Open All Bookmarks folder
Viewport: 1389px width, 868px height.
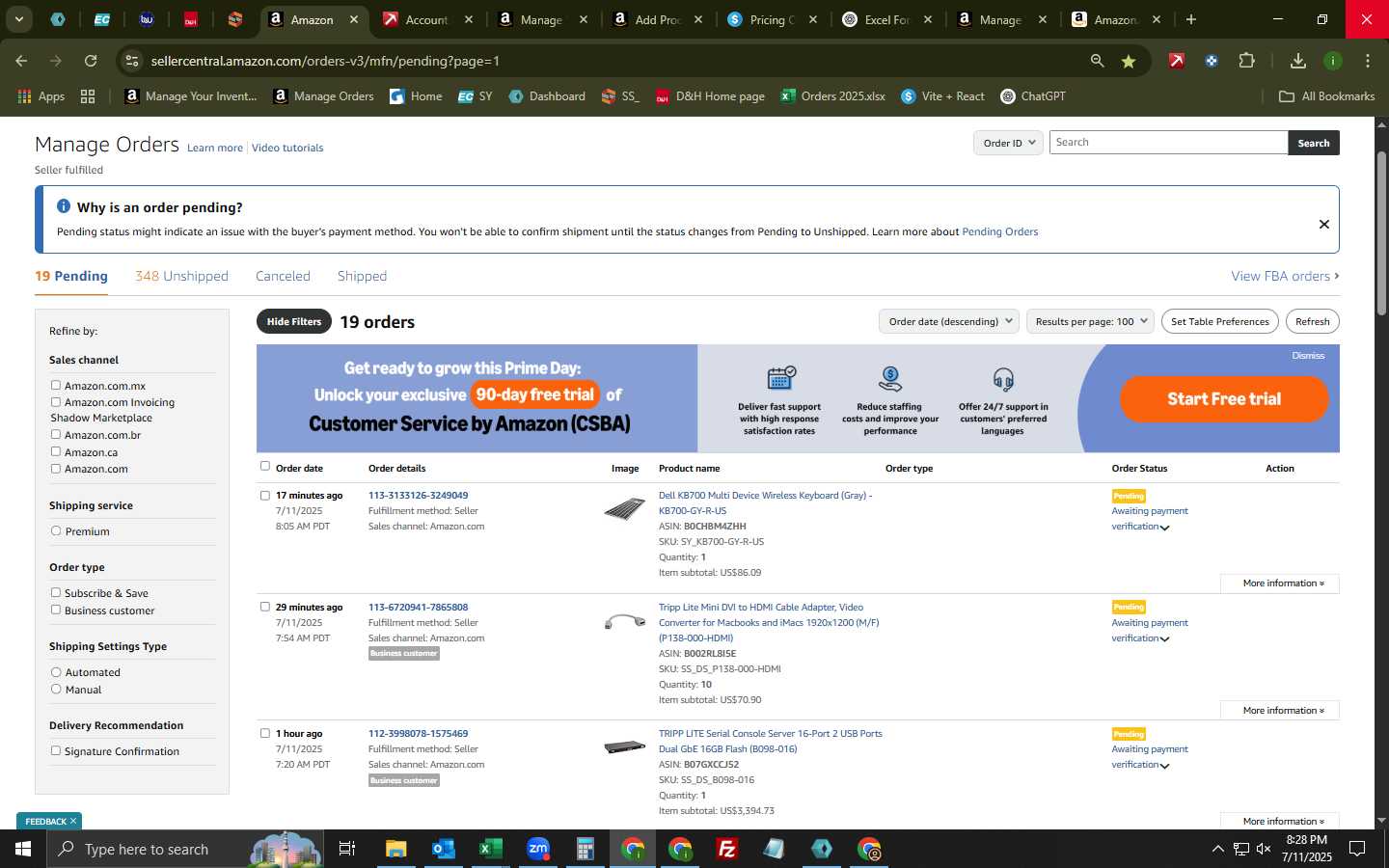coord(1326,96)
